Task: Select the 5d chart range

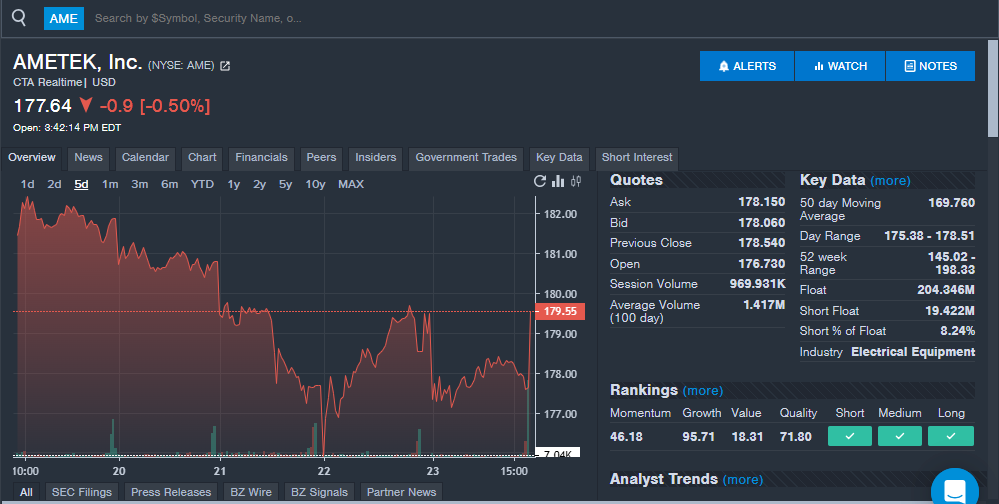Action: pyautogui.click(x=81, y=184)
